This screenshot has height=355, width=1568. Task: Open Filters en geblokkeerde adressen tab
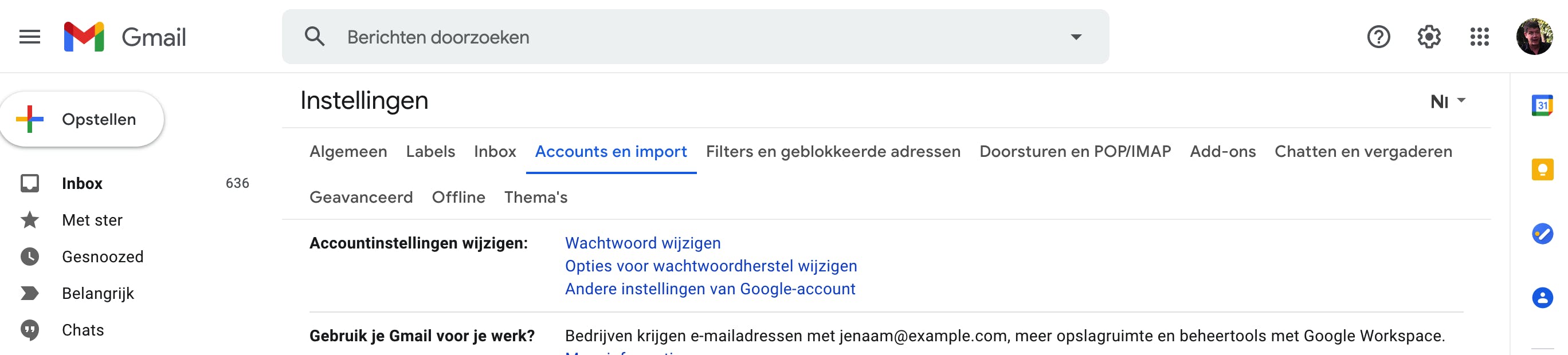coord(833,151)
